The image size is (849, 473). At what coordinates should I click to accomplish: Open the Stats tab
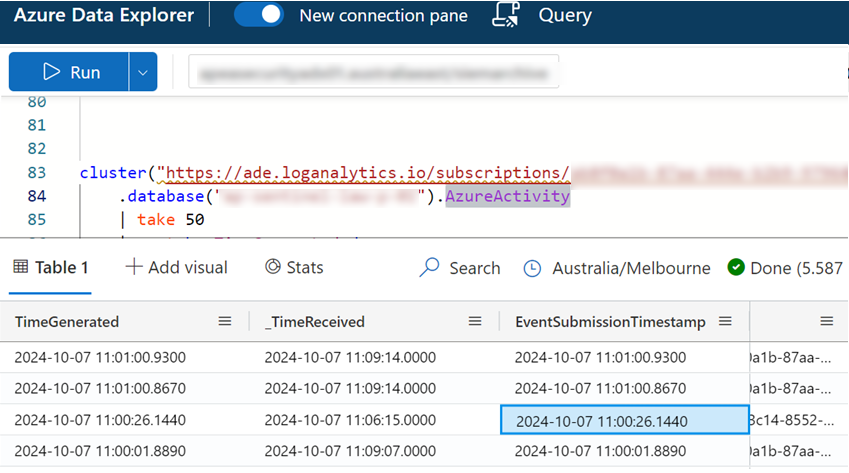294,267
